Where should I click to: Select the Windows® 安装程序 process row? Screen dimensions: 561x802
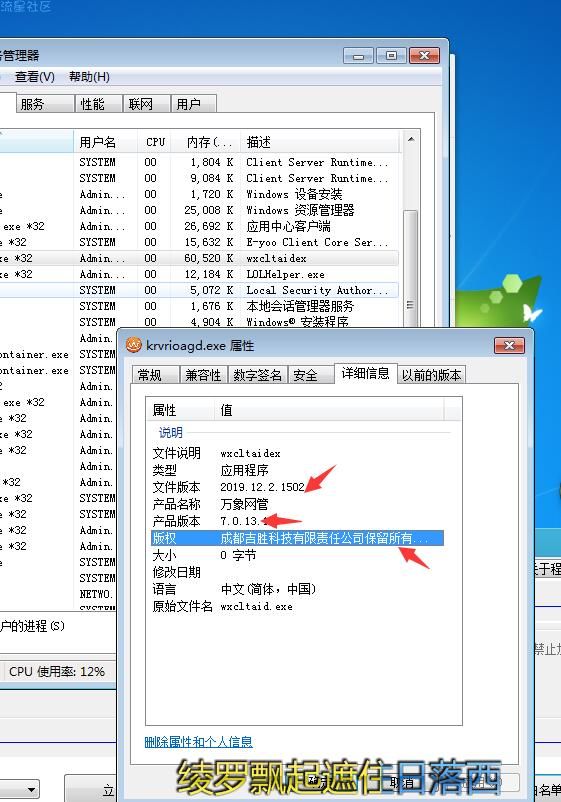(199, 322)
